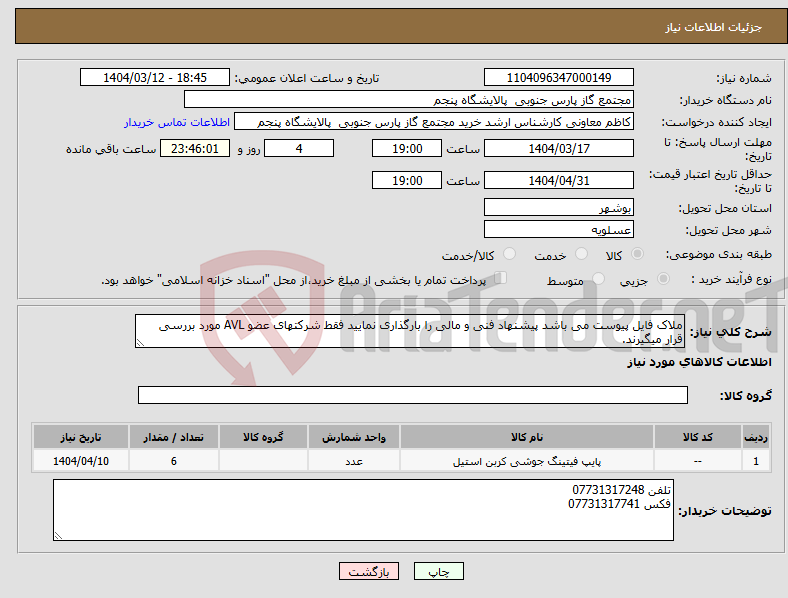Click the جزئیات اطلاعات نیاز header title
Screen dimensions: 788x598
[x=714, y=27]
